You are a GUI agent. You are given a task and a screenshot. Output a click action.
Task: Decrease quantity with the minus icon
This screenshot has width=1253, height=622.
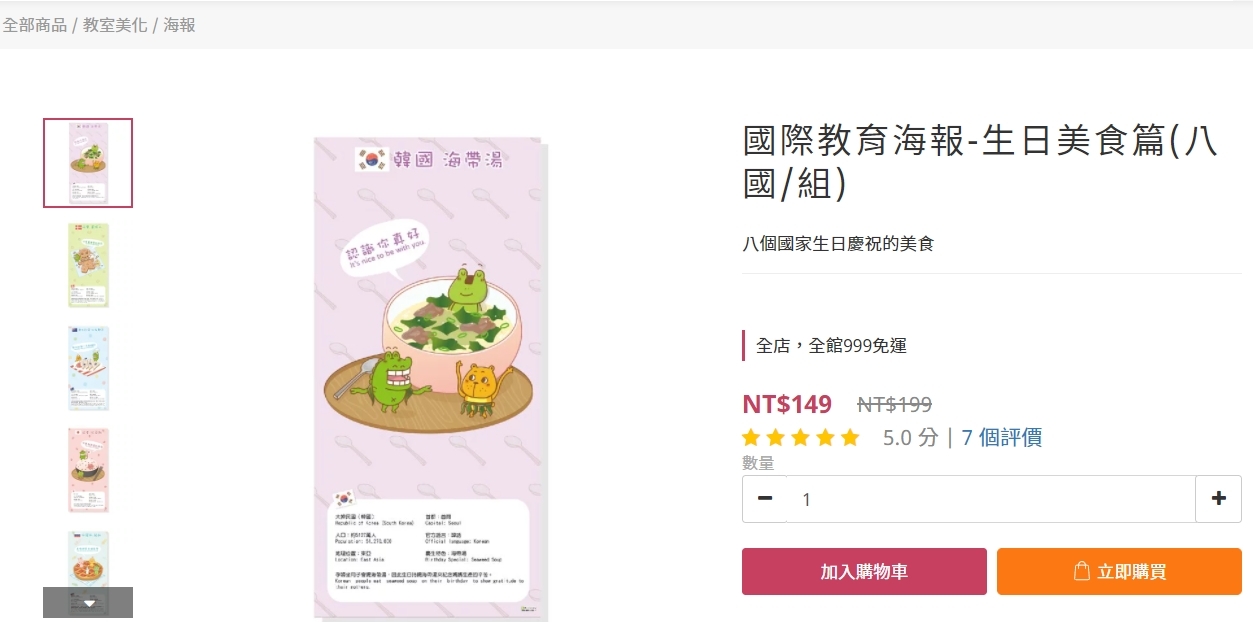click(x=765, y=499)
